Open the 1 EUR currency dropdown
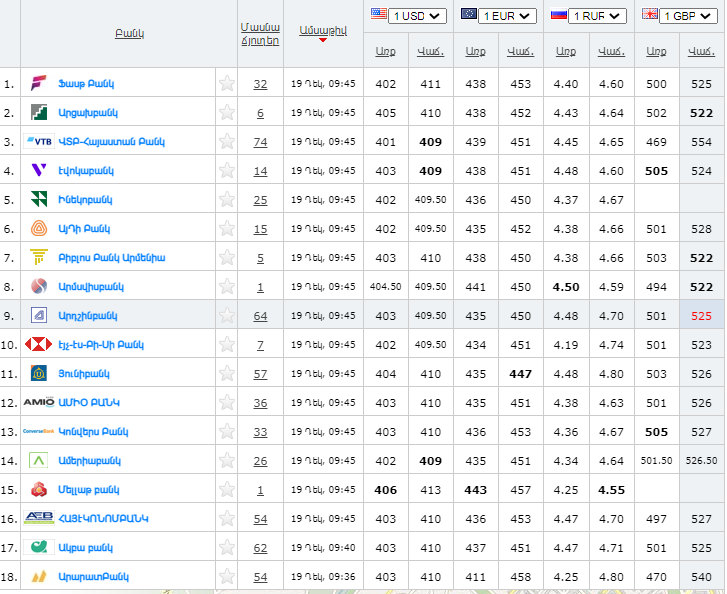Screen dimensions: 727x594 pyautogui.click(x=507, y=16)
